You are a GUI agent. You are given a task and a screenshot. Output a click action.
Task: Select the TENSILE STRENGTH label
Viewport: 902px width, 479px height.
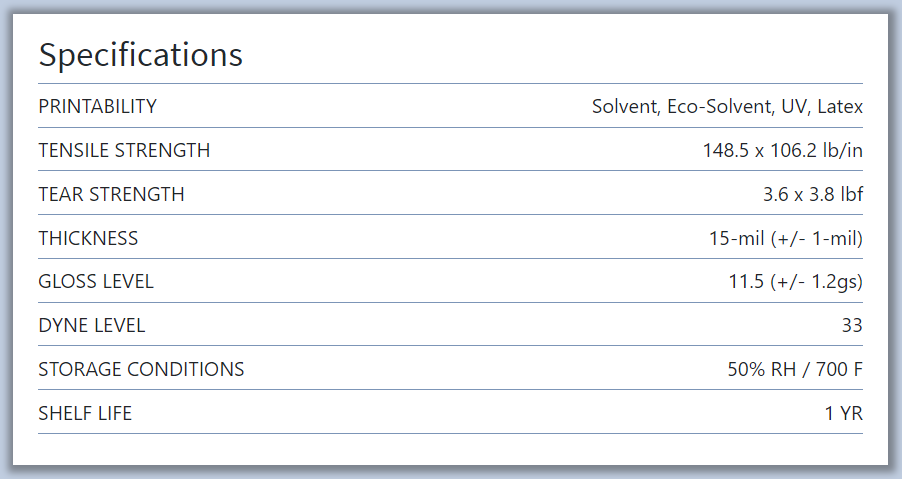coord(124,150)
